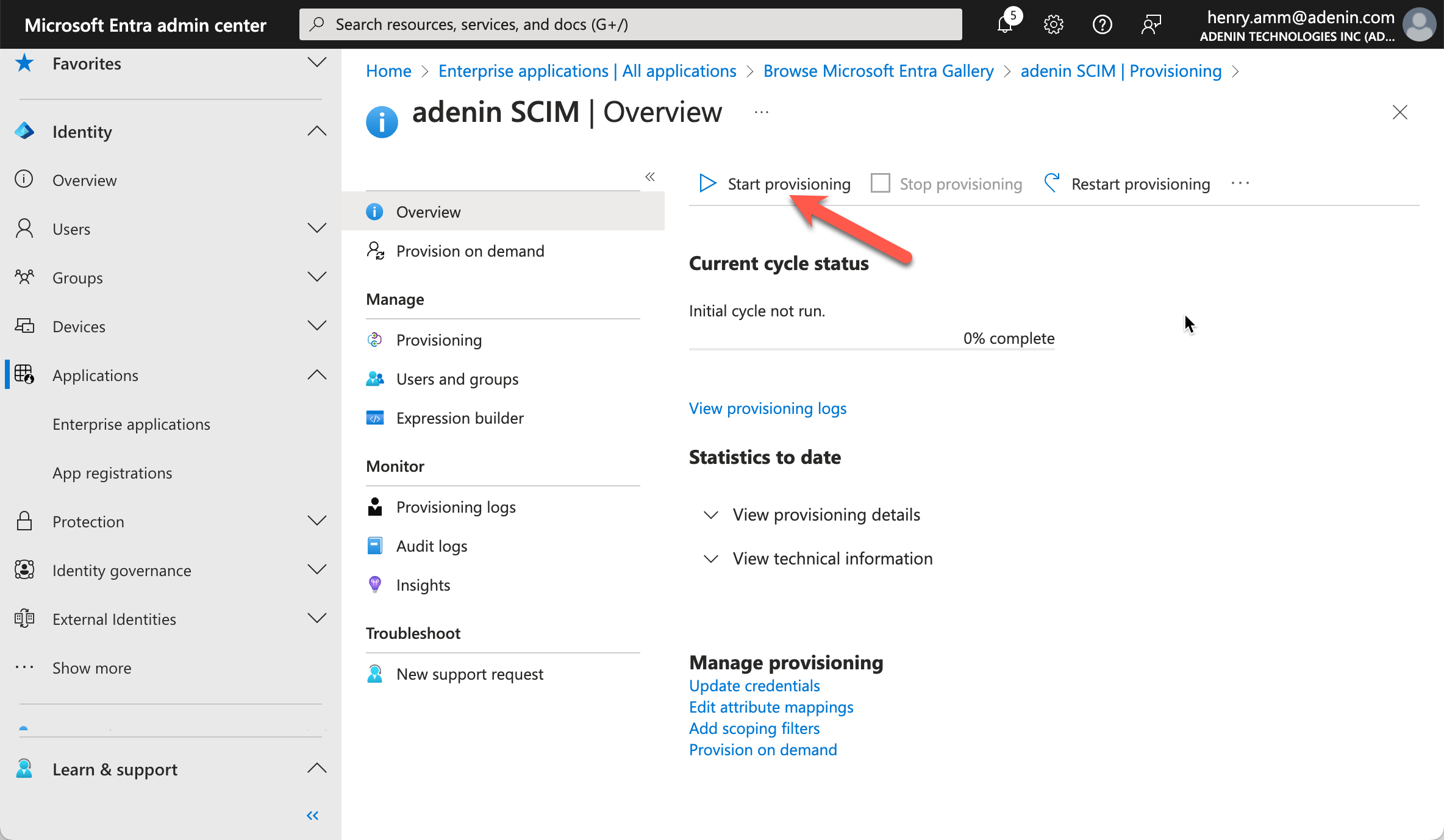Click the Start provisioning icon
1444x840 pixels.
tap(706, 183)
